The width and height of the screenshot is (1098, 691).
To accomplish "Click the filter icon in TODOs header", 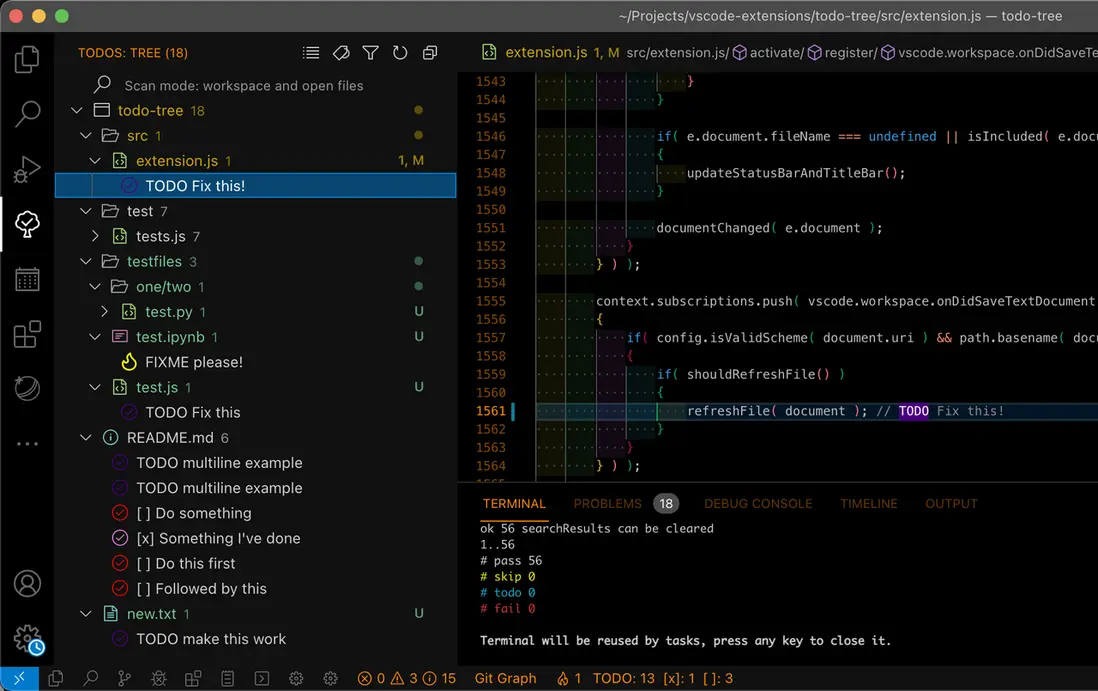I will click(370, 53).
